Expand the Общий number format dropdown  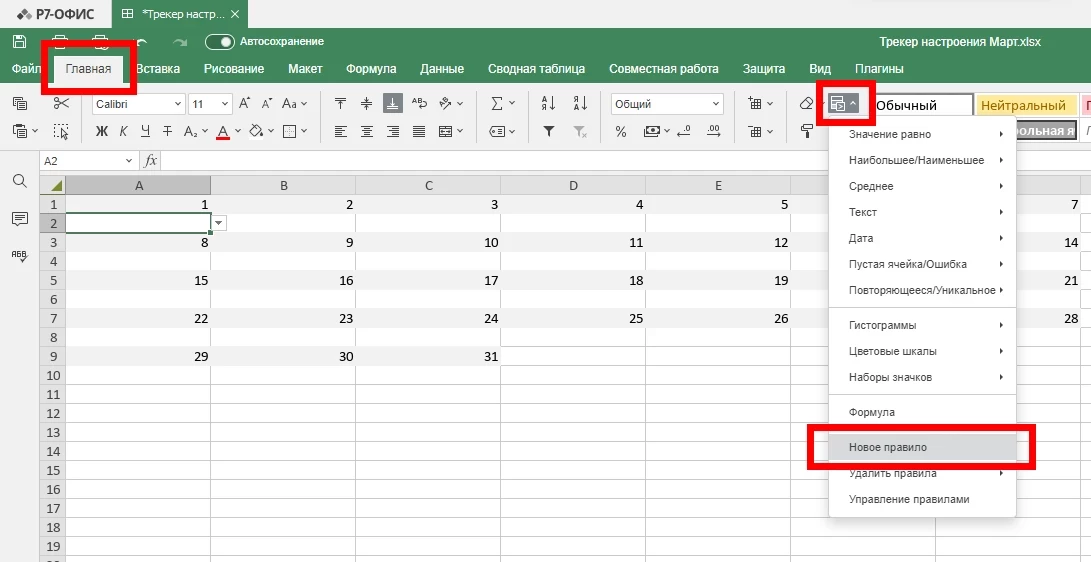(x=716, y=104)
